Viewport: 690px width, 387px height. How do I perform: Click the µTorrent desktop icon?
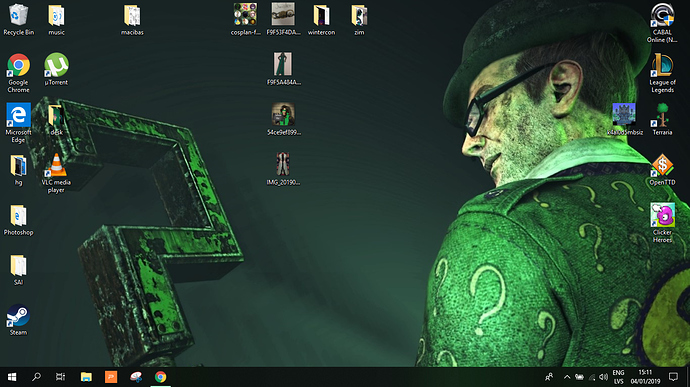tap(56, 70)
